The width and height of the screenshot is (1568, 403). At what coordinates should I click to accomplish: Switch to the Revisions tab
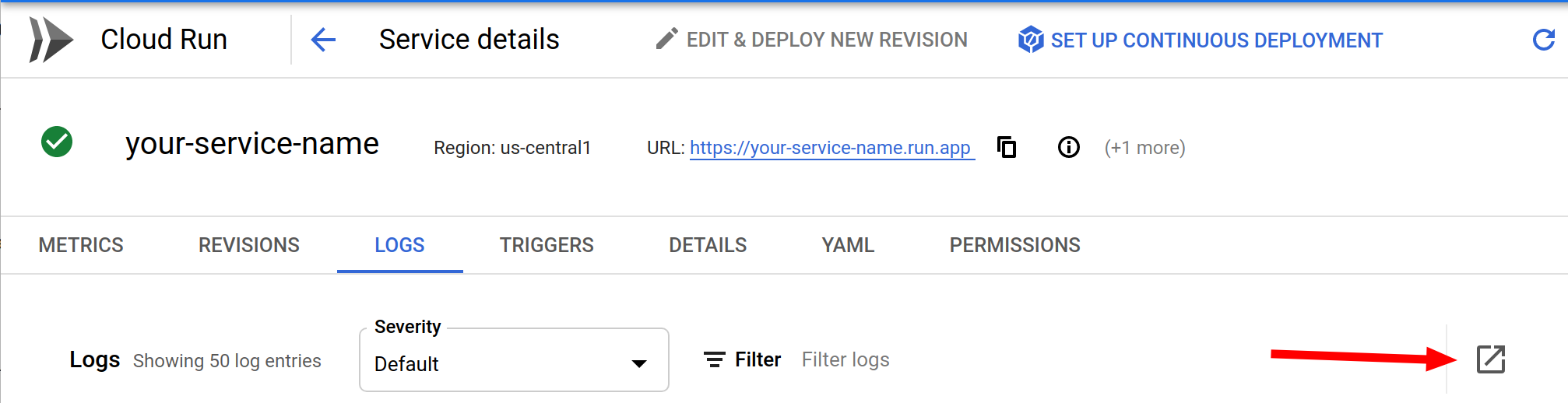tap(249, 245)
